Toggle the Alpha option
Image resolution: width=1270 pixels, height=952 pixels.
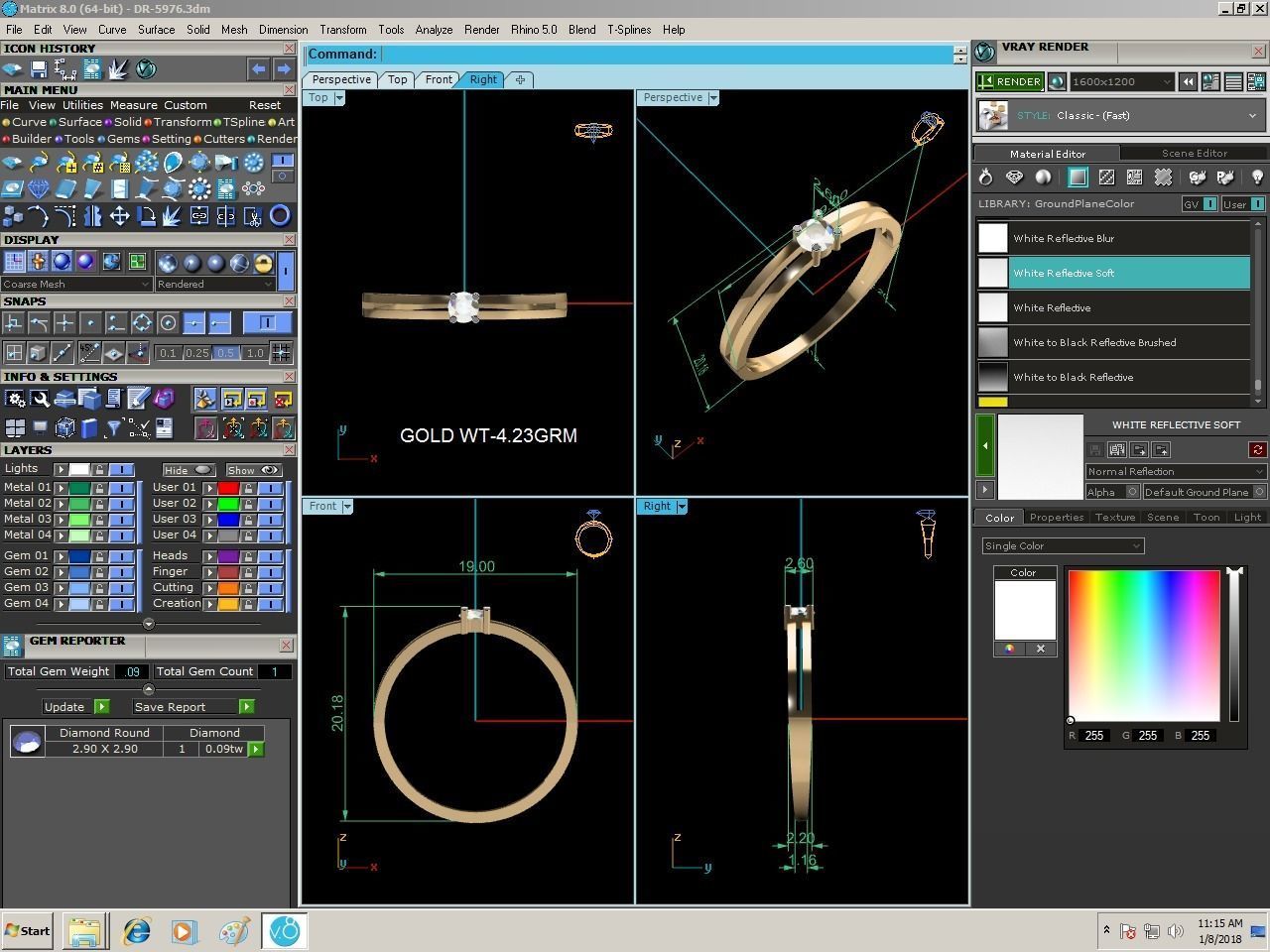pos(1132,492)
